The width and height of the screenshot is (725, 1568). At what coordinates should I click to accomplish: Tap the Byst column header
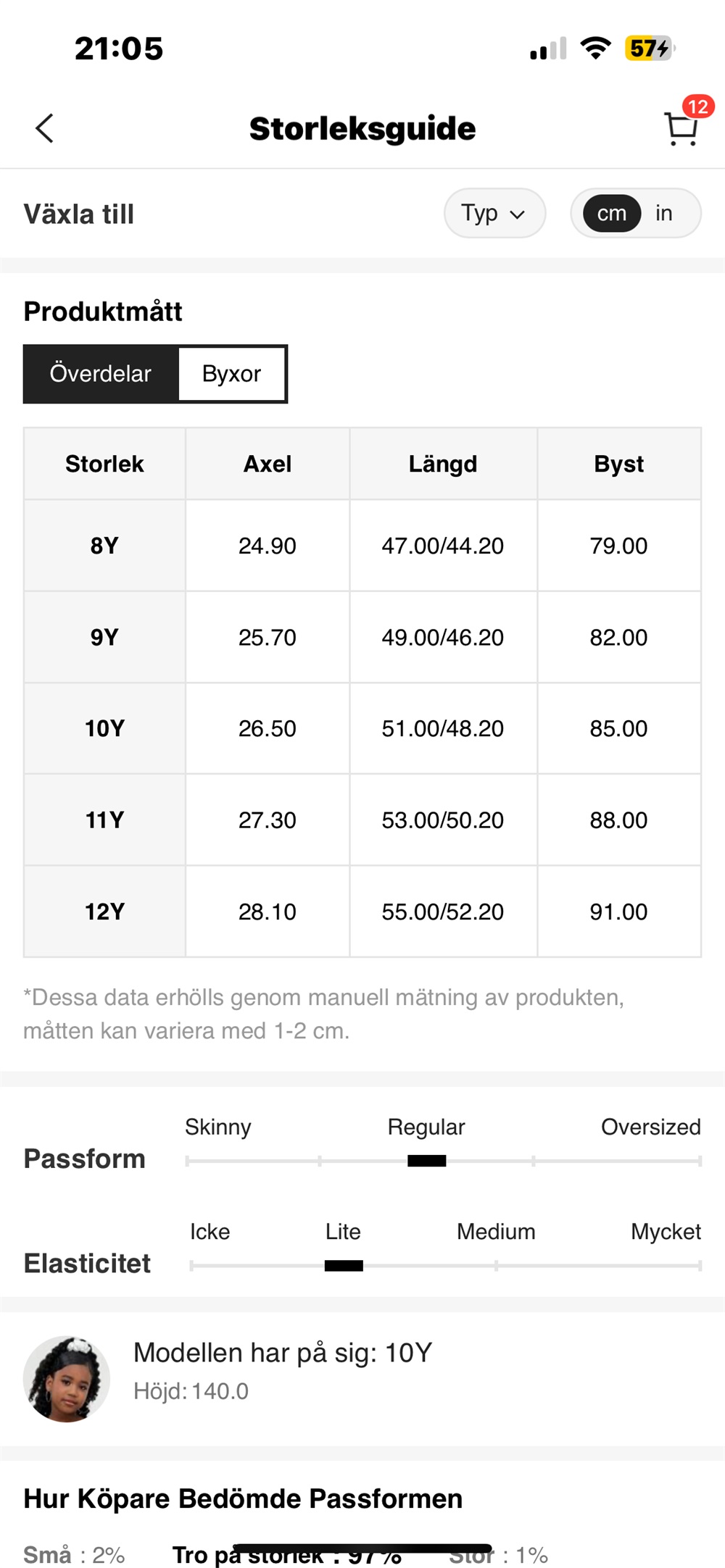(618, 464)
